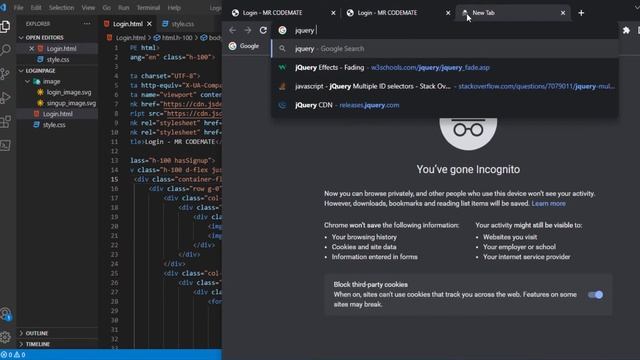Open the Selection menu in VS Code
The height and width of the screenshot is (360, 640).
(x=62, y=8)
